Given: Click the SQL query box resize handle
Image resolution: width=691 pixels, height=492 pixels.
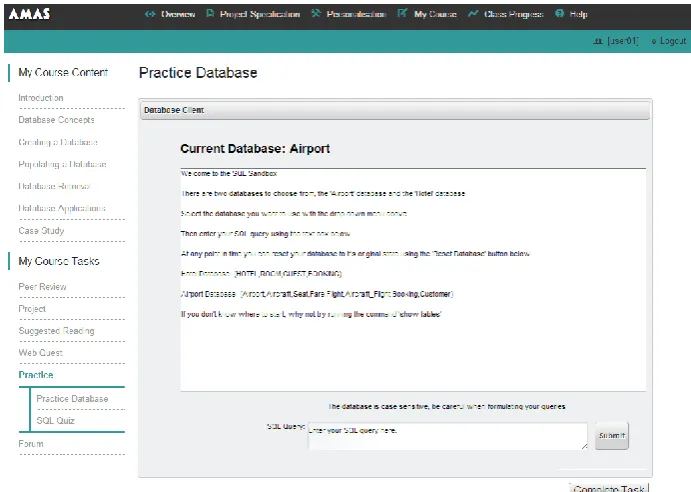Looking at the screenshot, I should [x=584, y=446].
